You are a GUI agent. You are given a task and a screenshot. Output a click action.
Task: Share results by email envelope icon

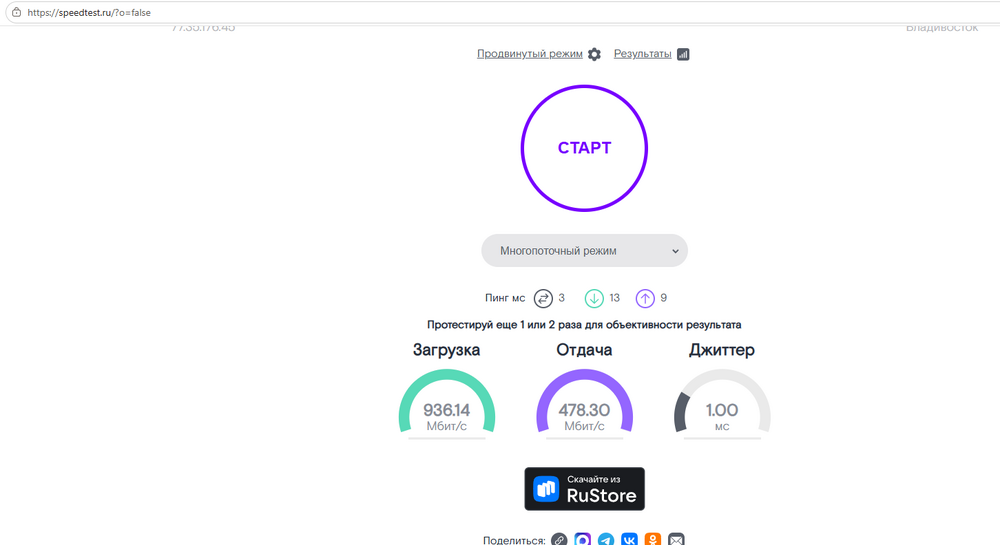[676, 539]
